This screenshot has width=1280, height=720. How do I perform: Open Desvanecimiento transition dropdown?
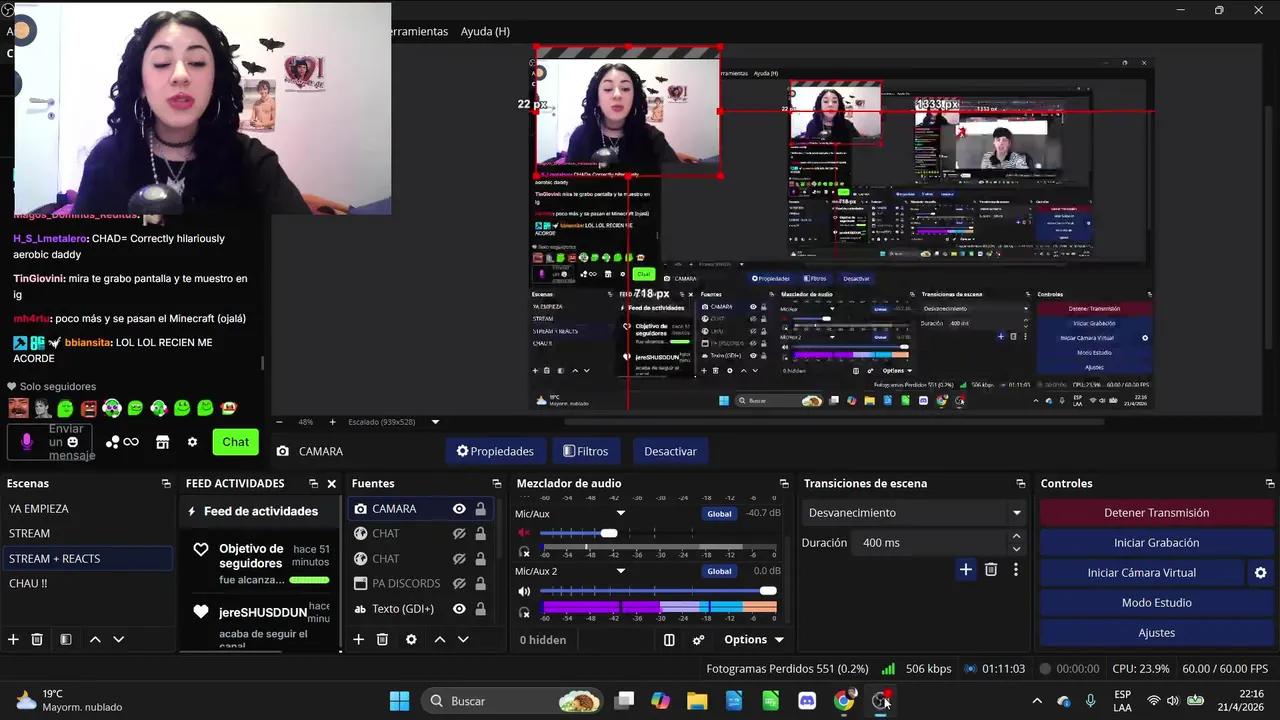point(915,513)
